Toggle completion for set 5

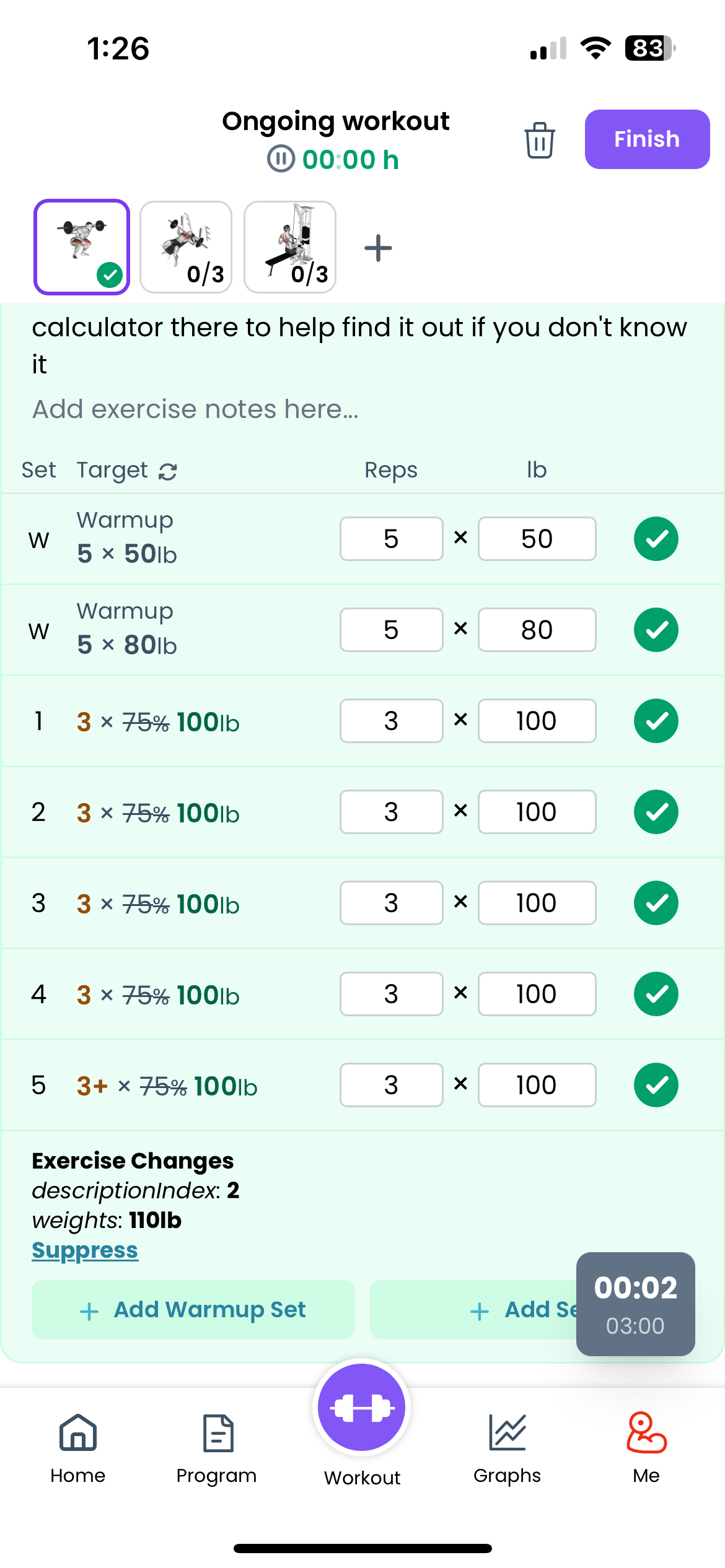[x=656, y=1085]
